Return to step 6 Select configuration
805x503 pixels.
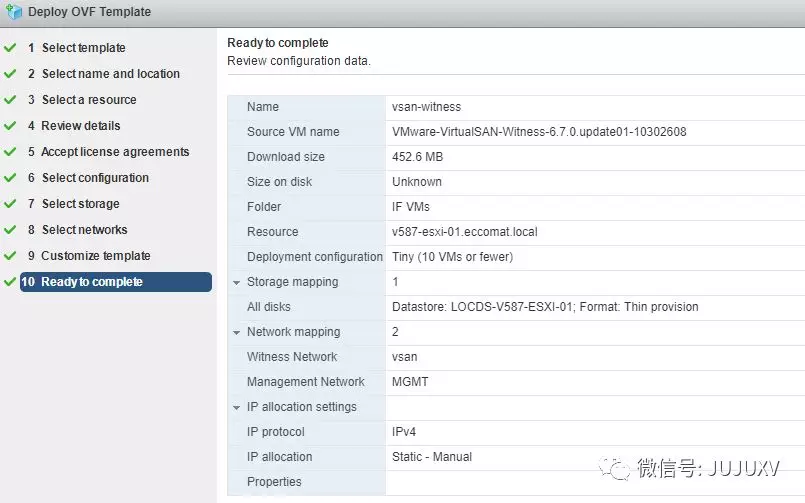click(x=95, y=178)
